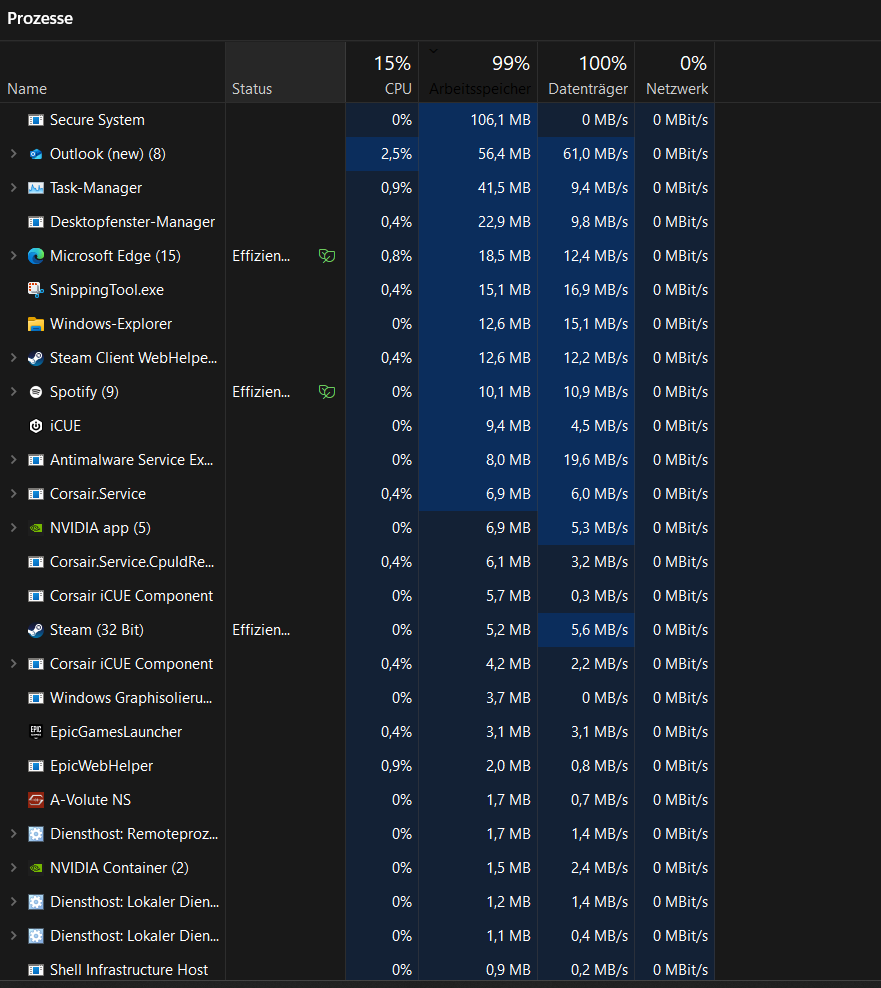Select the EpicGamesLauncher process name

[x=116, y=732]
